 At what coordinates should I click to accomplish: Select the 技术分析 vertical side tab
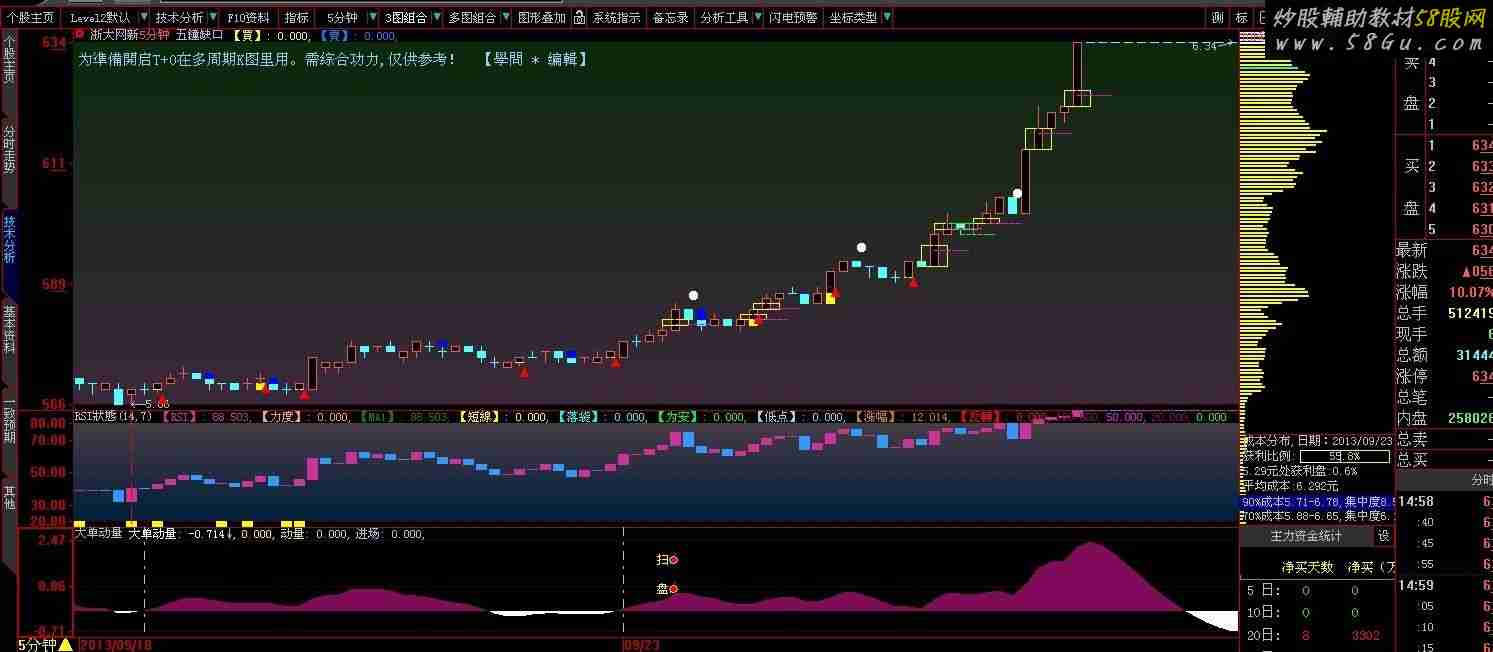click(x=9, y=240)
